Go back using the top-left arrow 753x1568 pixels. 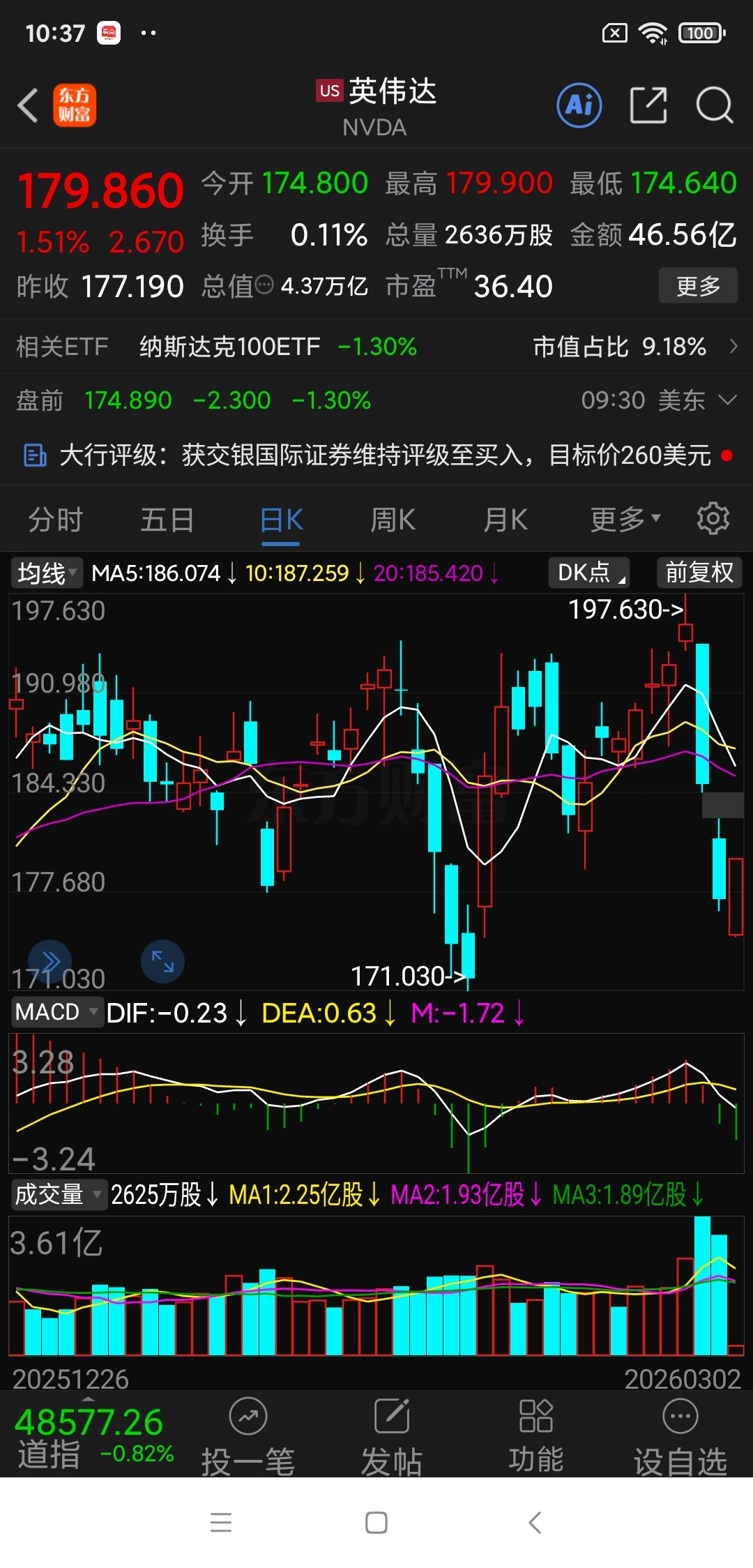(x=28, y=105)
